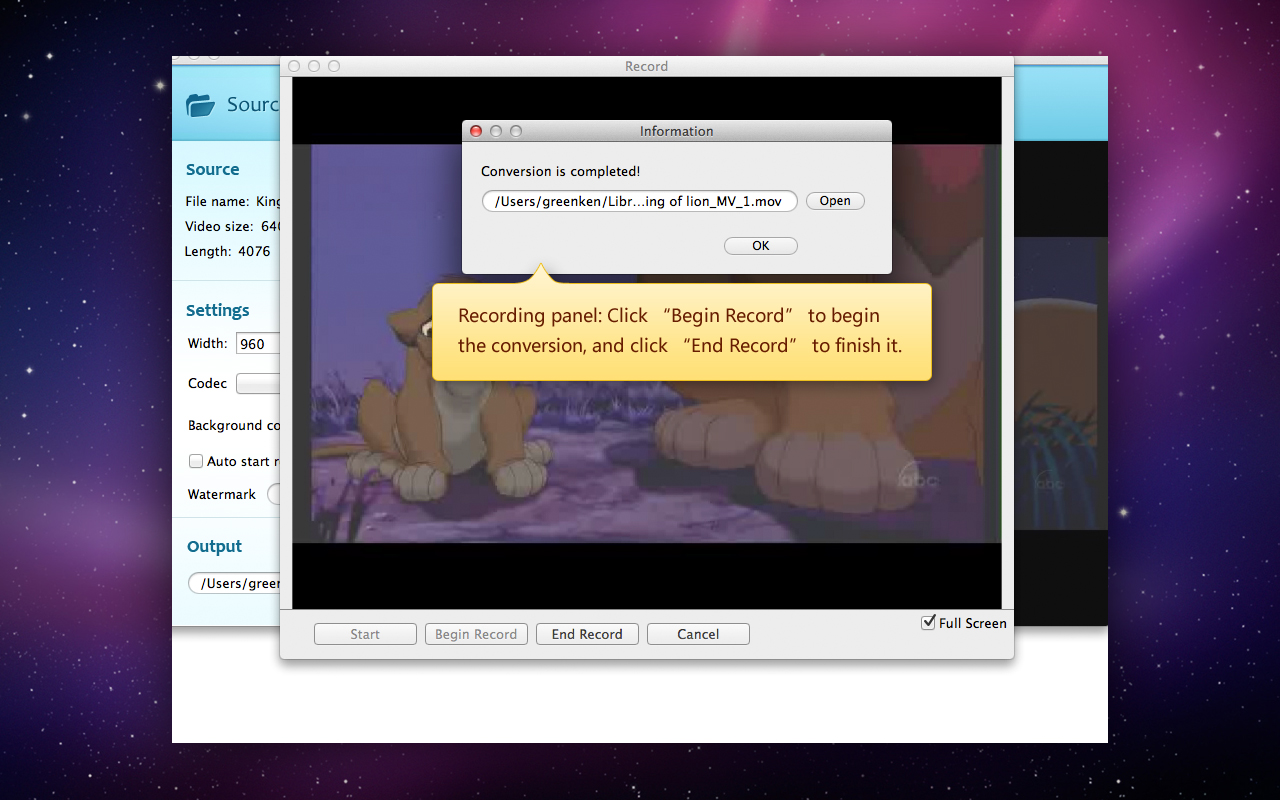1280x800 pixels.
Task: Close the Information dialog with red button
Action: (x=476, y=131)
